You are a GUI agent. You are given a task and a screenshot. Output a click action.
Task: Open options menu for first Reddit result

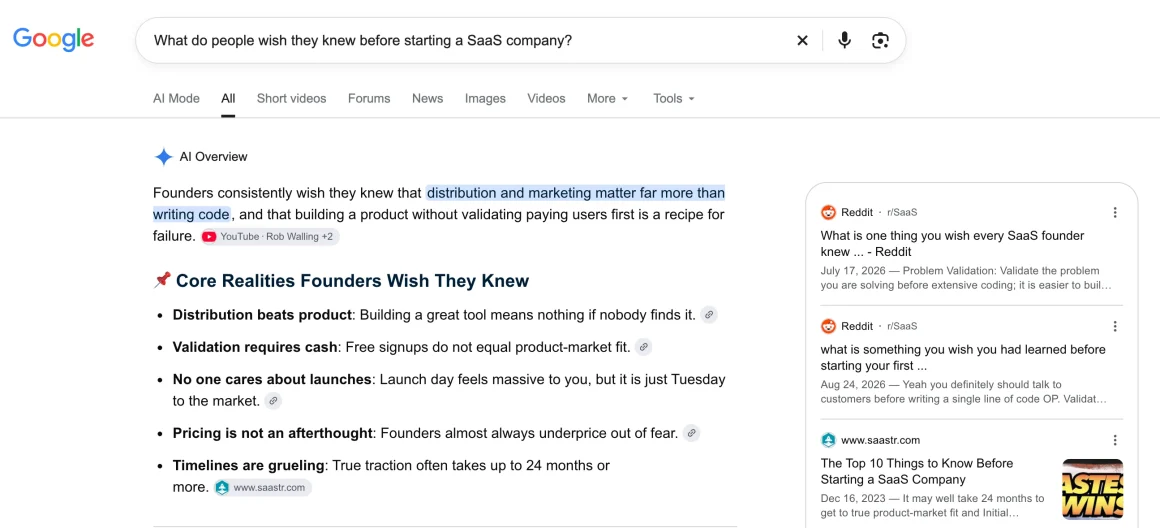point(1115,212)
